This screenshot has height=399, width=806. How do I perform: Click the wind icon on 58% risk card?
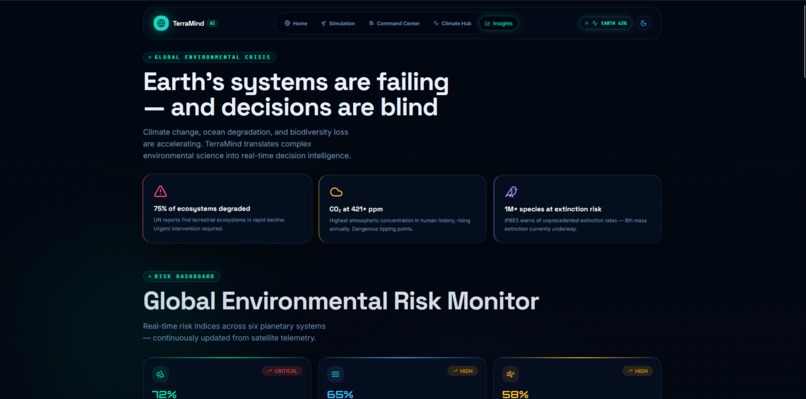(x=510, y=374)
